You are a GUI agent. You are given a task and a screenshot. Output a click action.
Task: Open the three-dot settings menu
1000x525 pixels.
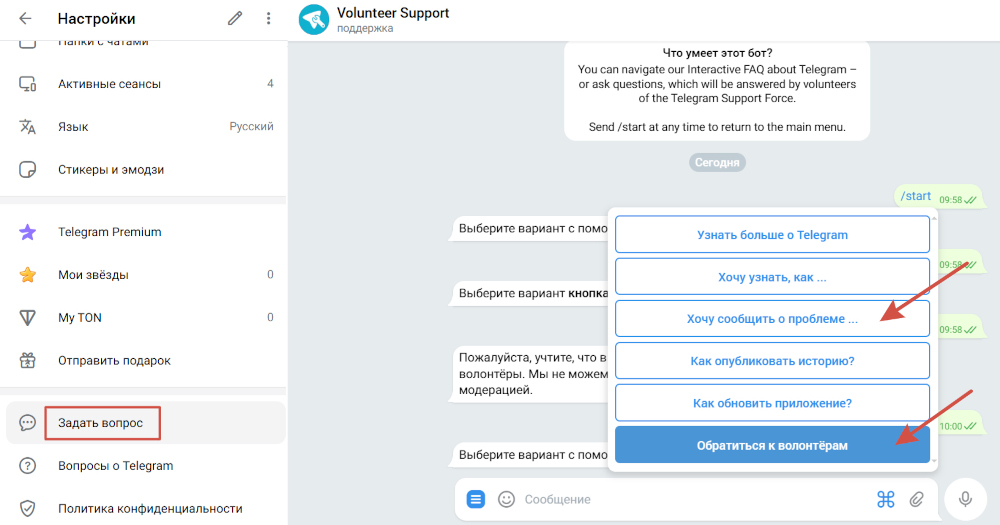268,18
